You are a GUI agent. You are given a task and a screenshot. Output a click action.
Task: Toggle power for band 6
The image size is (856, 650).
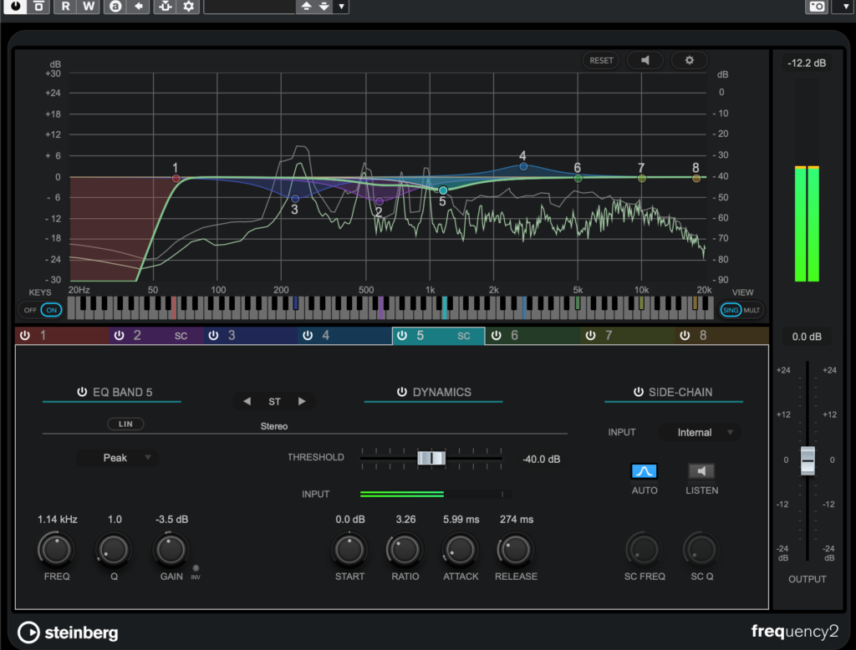(x=496, y=335)
